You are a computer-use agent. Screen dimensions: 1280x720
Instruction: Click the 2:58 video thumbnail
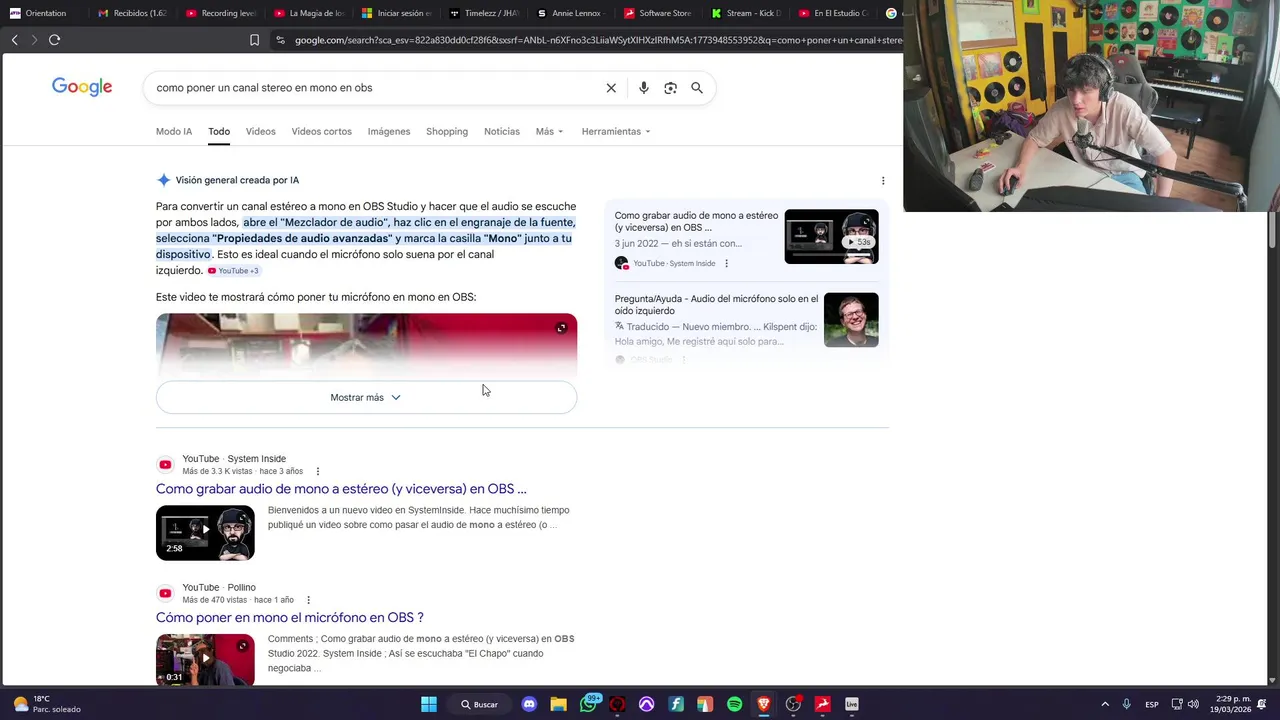[x=205, y=533]
